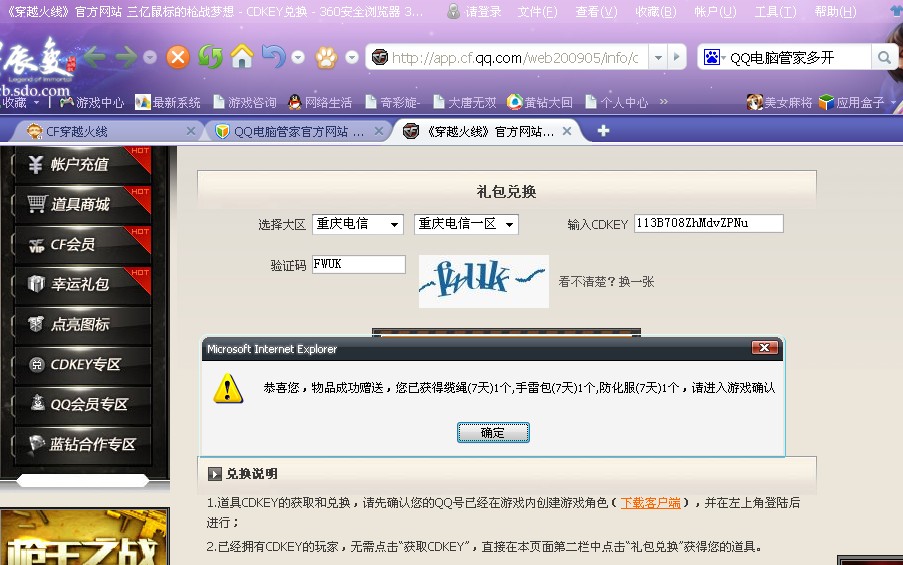This screenshot has height=565, width=903.
Task: Click the paw print toolbar icon
Action: [326, 57]
